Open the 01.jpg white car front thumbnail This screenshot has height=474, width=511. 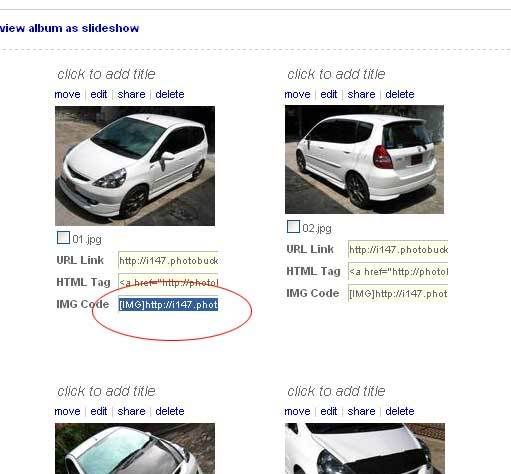135,166
